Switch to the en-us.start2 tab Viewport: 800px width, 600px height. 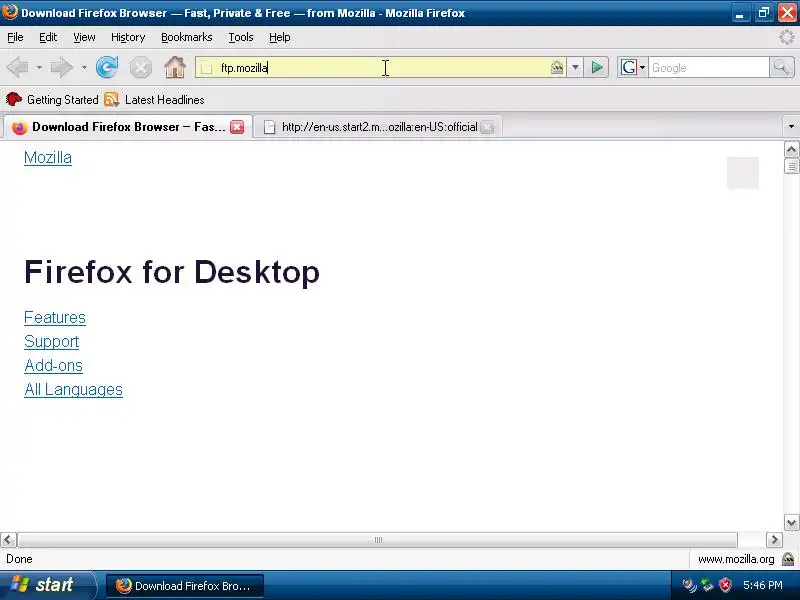click(x=379, y=127)
